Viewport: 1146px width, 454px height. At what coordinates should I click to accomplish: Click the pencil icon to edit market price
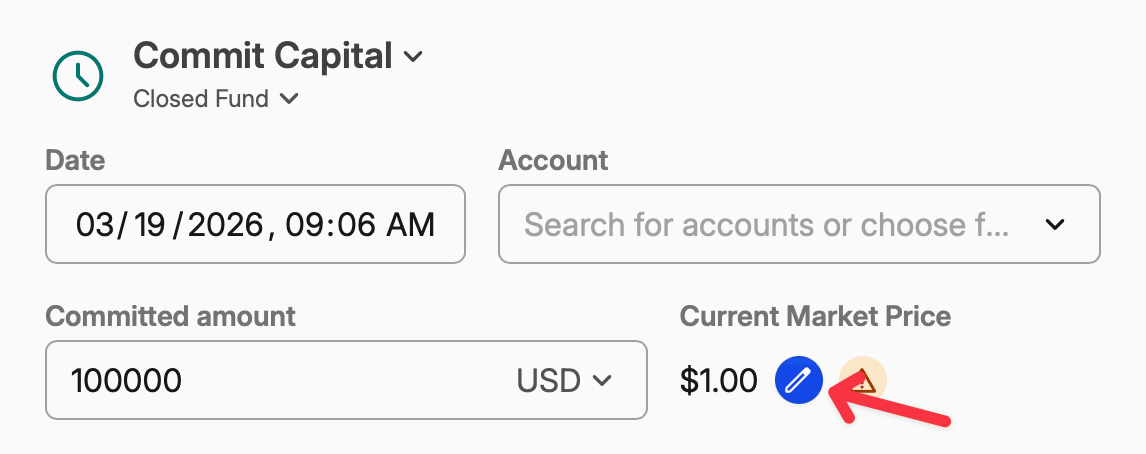798,380
